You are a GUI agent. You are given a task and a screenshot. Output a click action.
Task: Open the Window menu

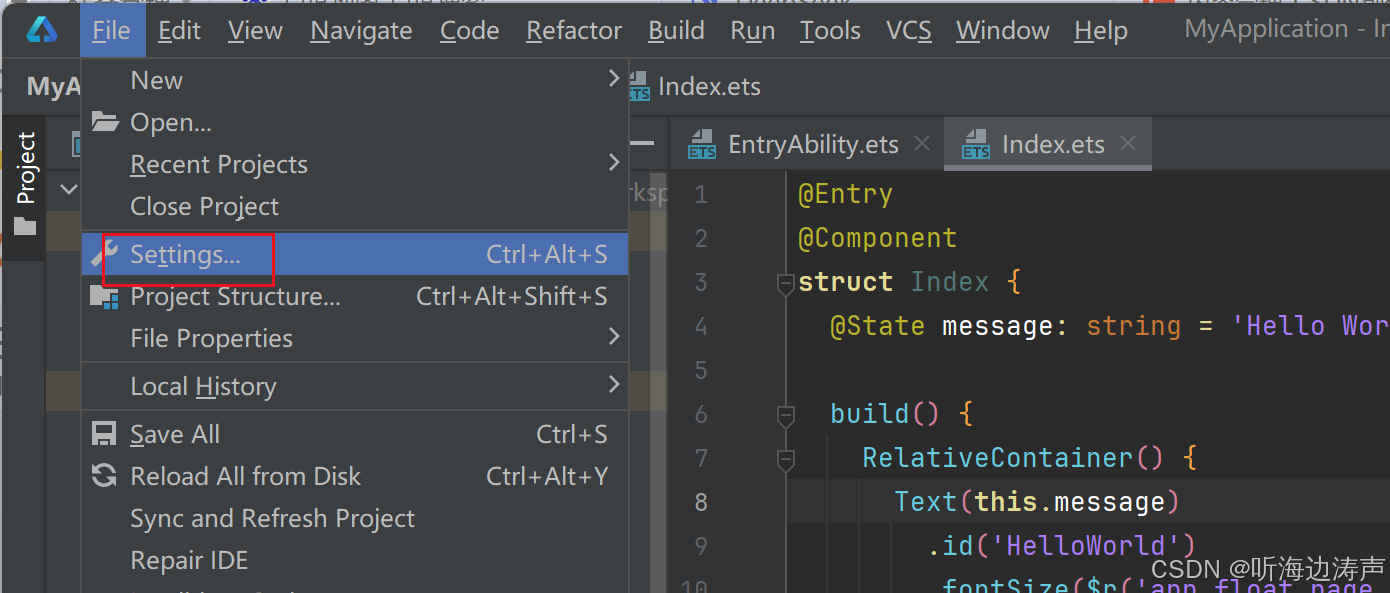click(x=1003, y=31)
